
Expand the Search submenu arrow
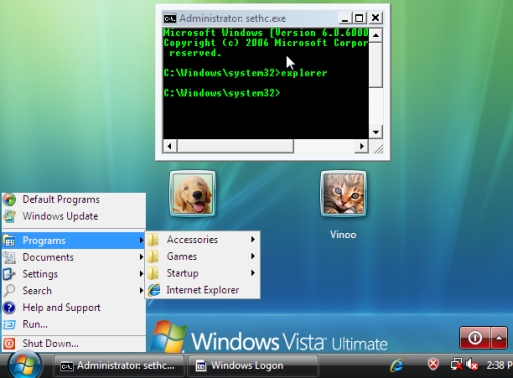tap(141, 290)
